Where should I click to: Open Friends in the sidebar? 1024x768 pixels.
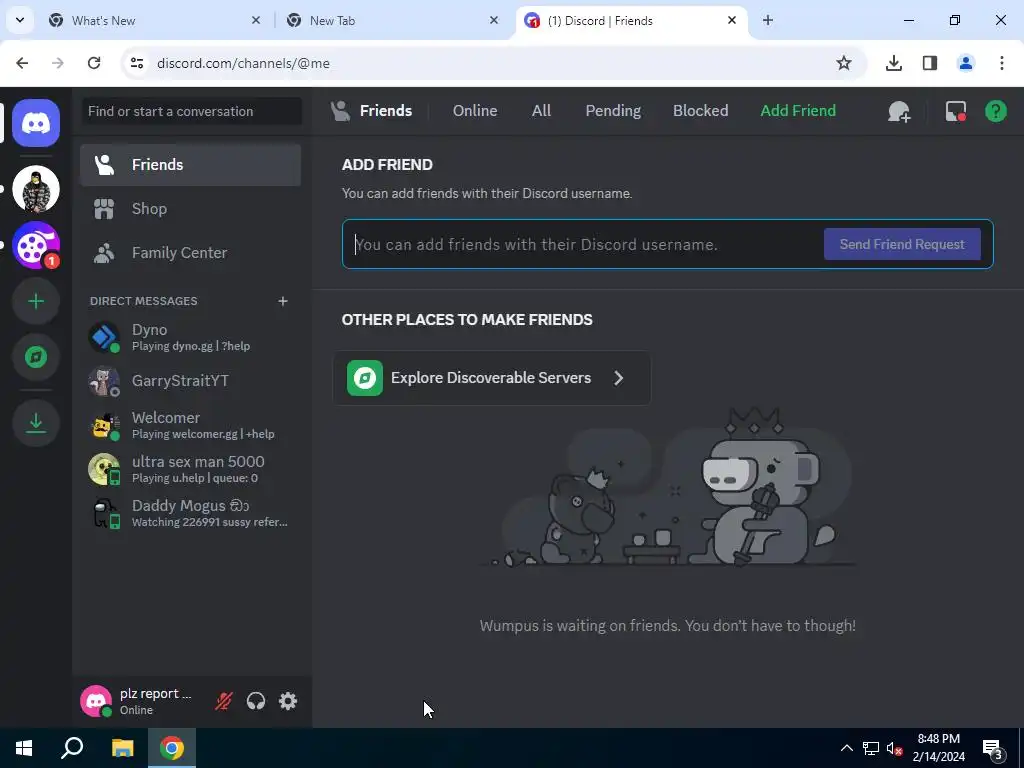[191, 165]
